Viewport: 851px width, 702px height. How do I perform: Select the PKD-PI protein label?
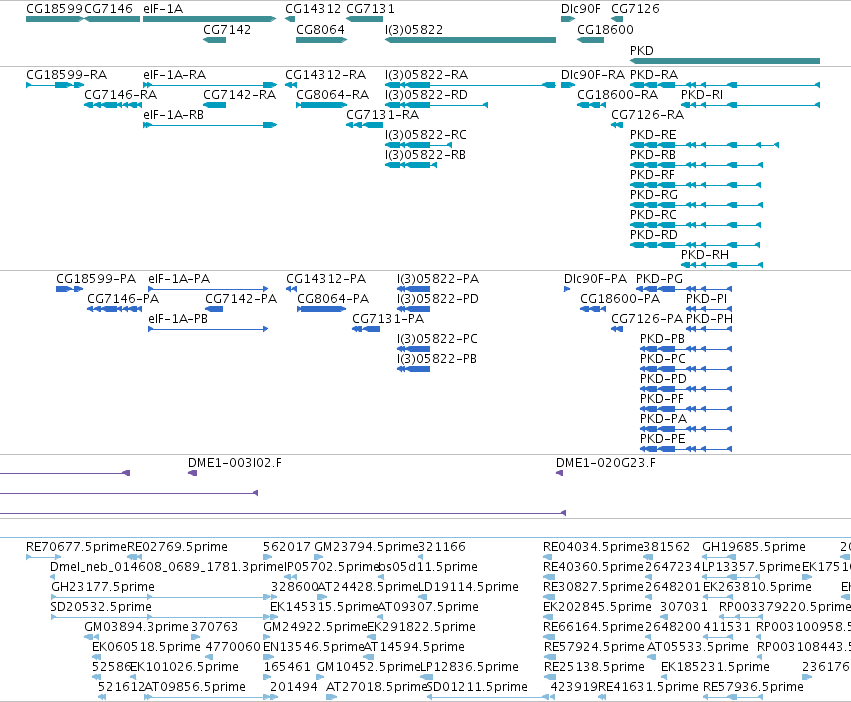coord(707,299)
